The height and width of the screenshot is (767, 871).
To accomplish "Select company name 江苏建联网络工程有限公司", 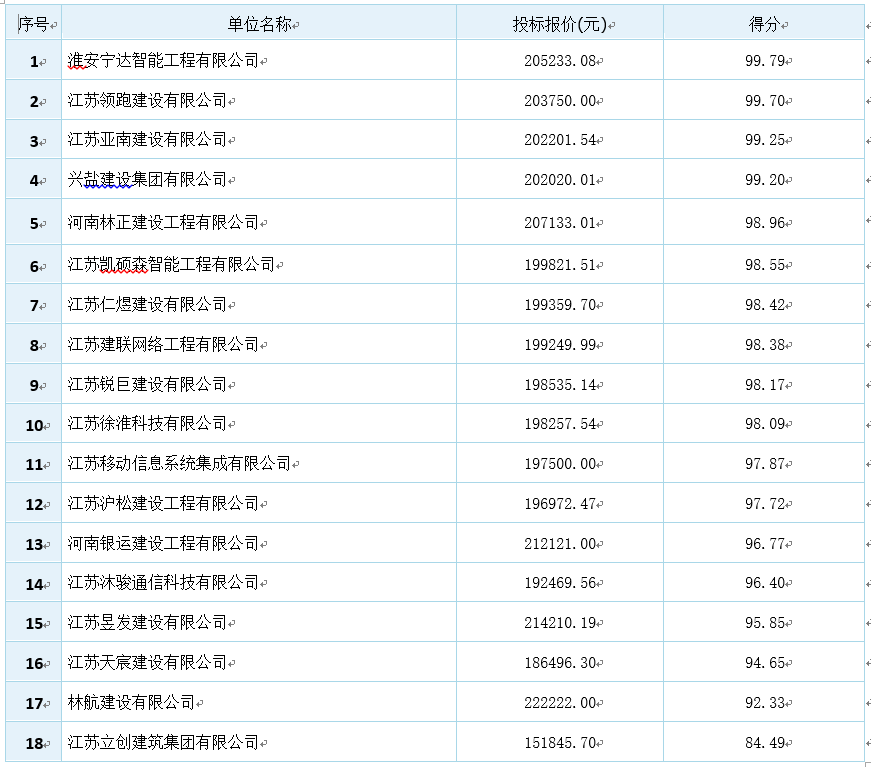I will [163, 344].
